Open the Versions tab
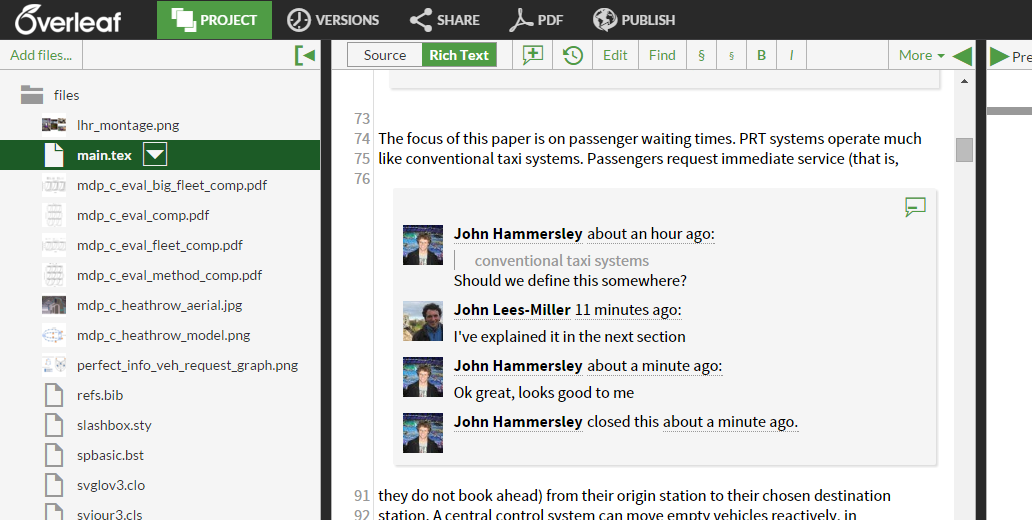The height and width of the screenshot is (520, 1032). 333,19
